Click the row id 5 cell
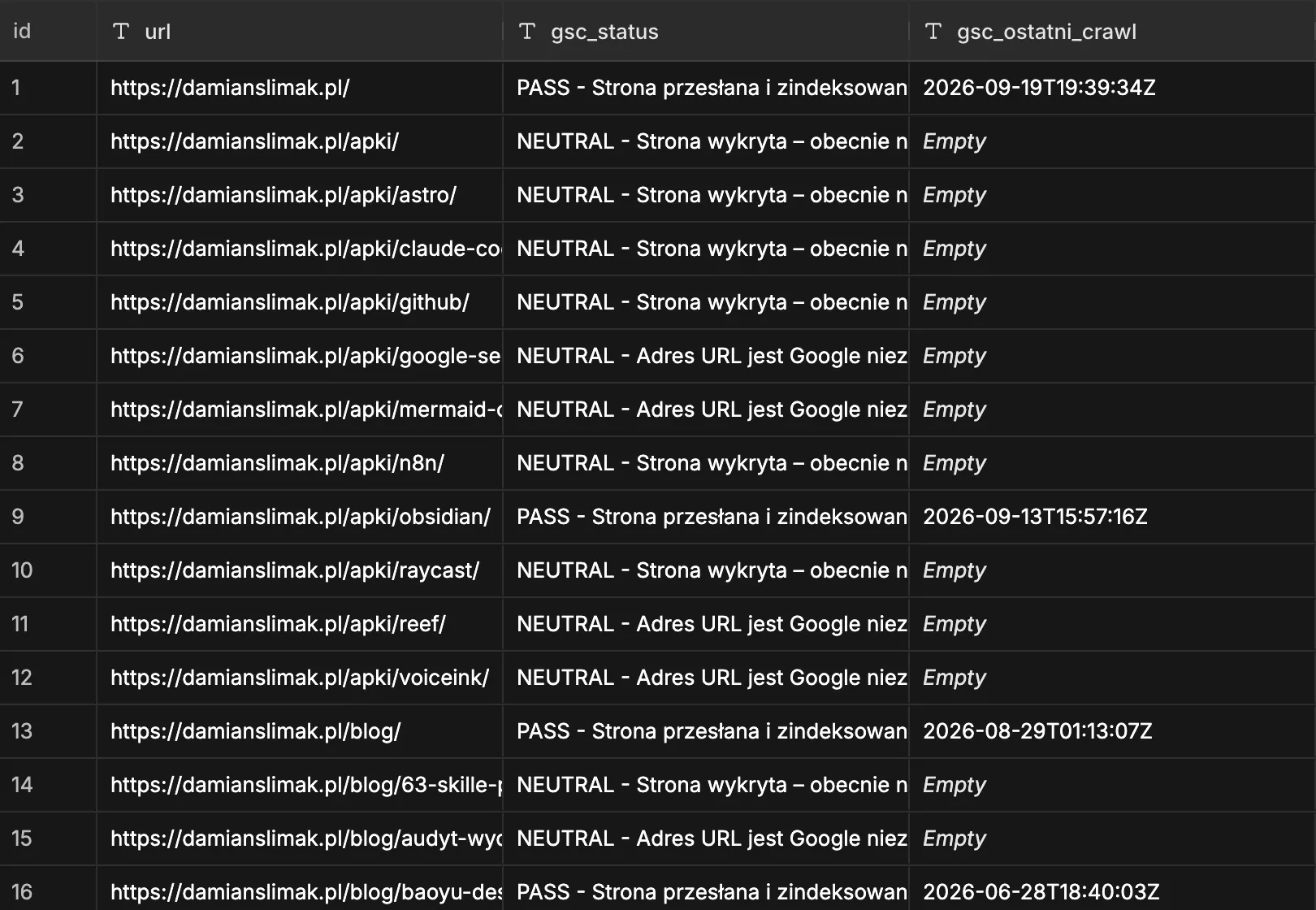1316x910 pixels. (x=48, y=302)
